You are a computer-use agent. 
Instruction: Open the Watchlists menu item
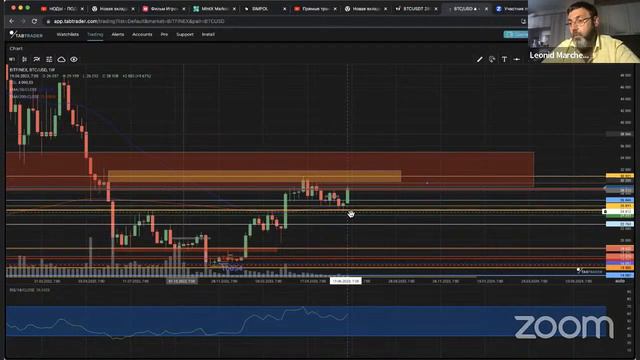tap(68, 34)
